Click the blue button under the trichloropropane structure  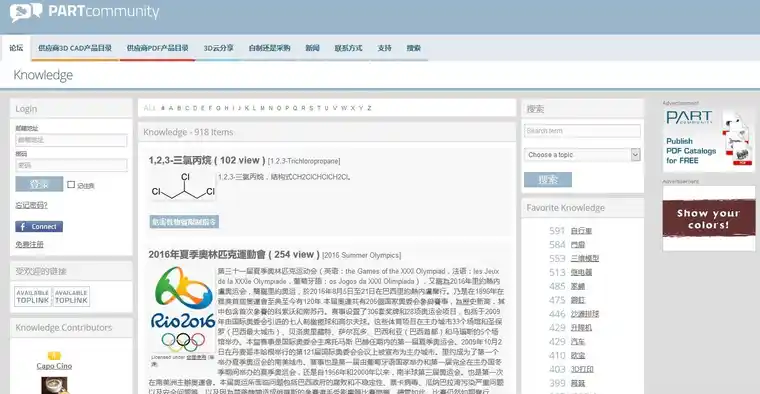pyautogui.click(x=184, y=222)
